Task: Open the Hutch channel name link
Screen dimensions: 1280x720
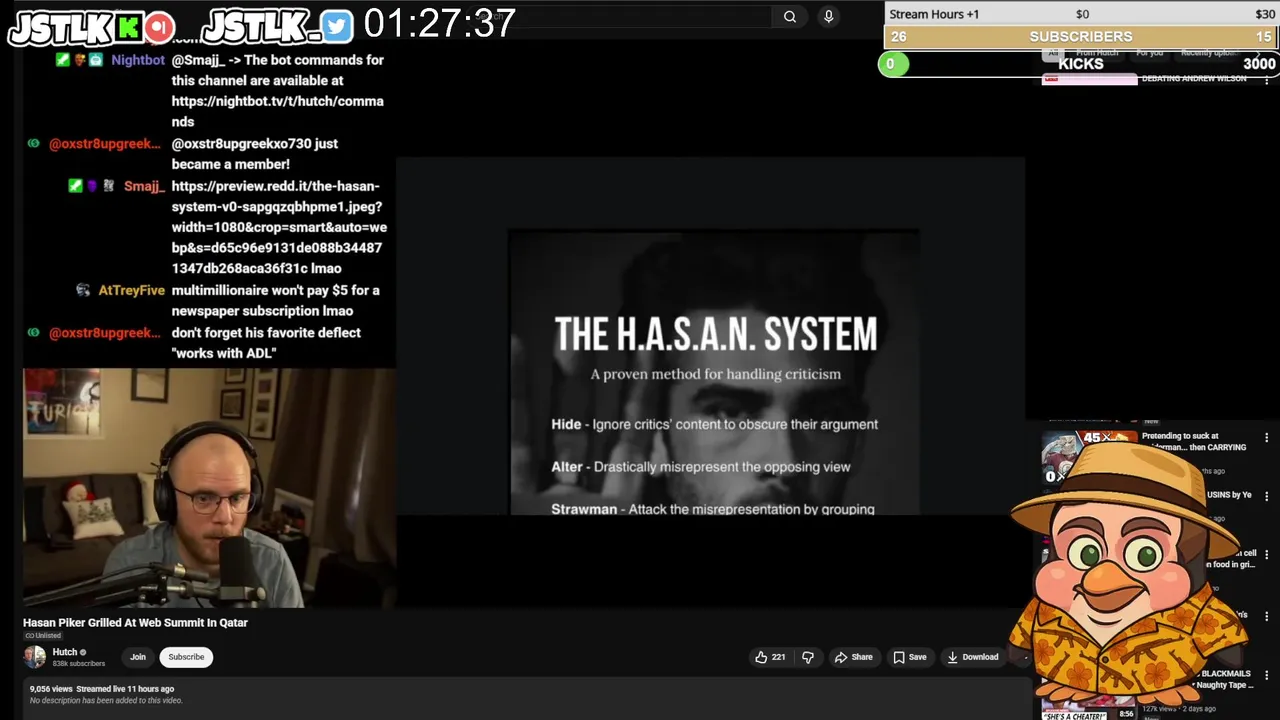Action: tap(64, 652)
